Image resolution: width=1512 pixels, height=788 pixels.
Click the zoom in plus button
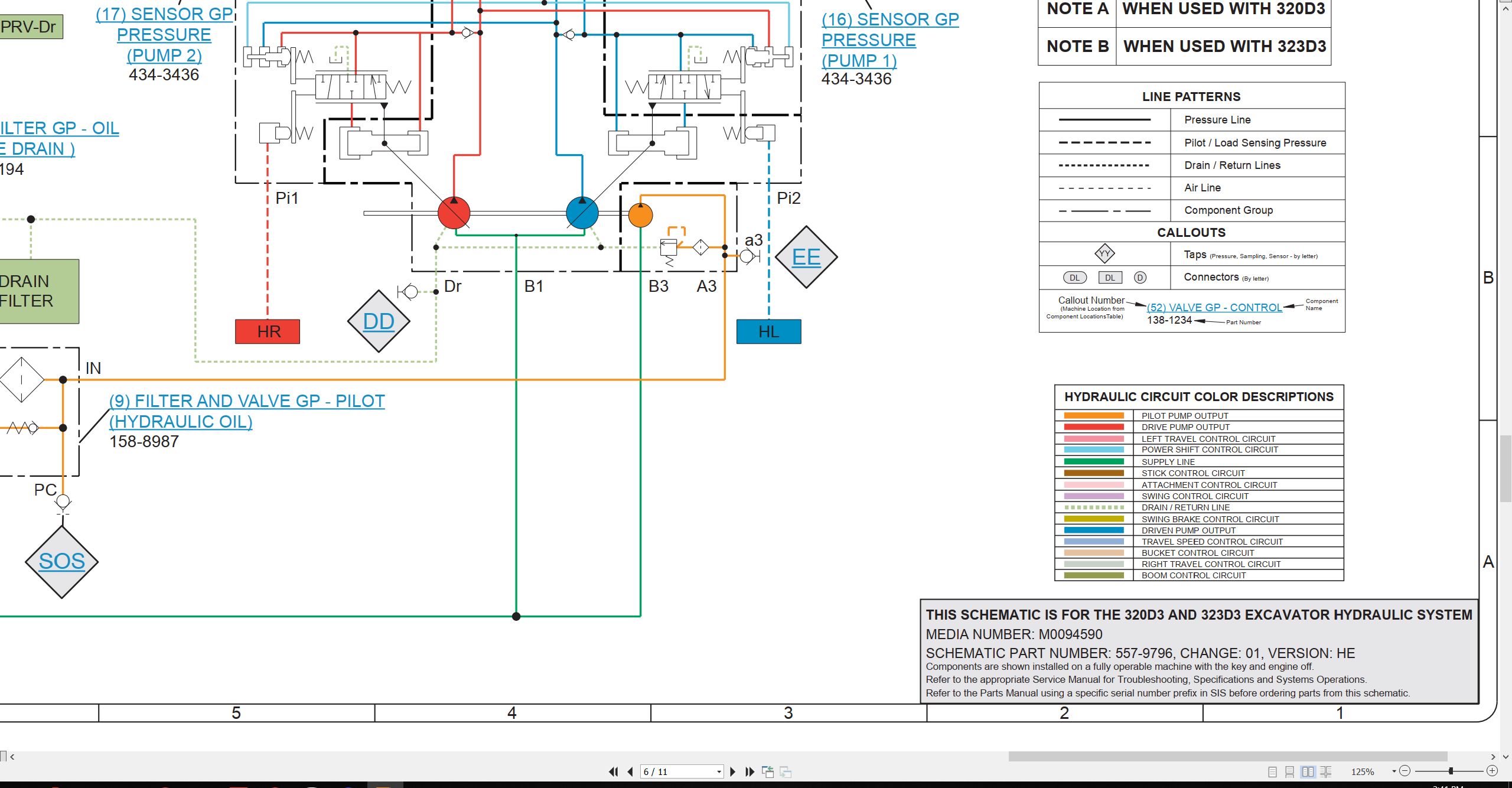pos(1492,771)
